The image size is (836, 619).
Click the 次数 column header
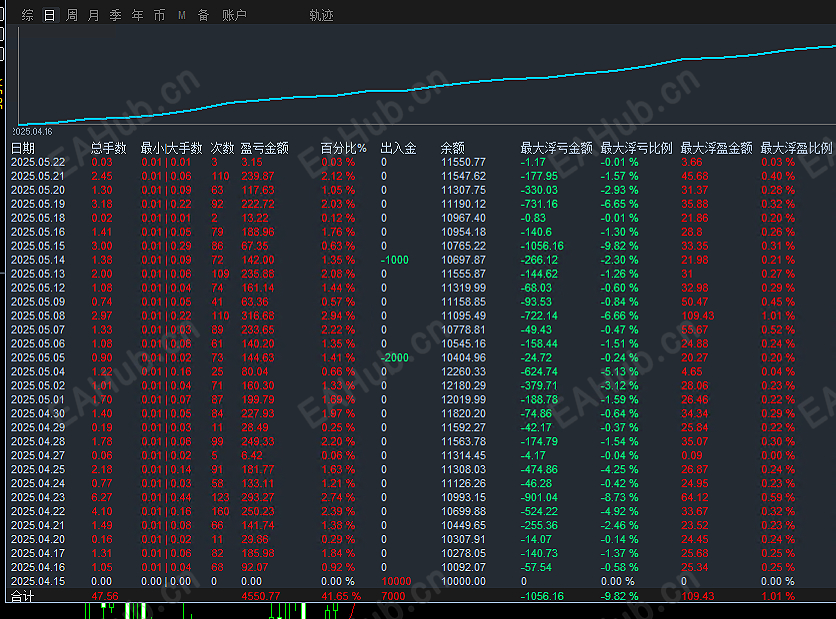[x=222, y=148]
